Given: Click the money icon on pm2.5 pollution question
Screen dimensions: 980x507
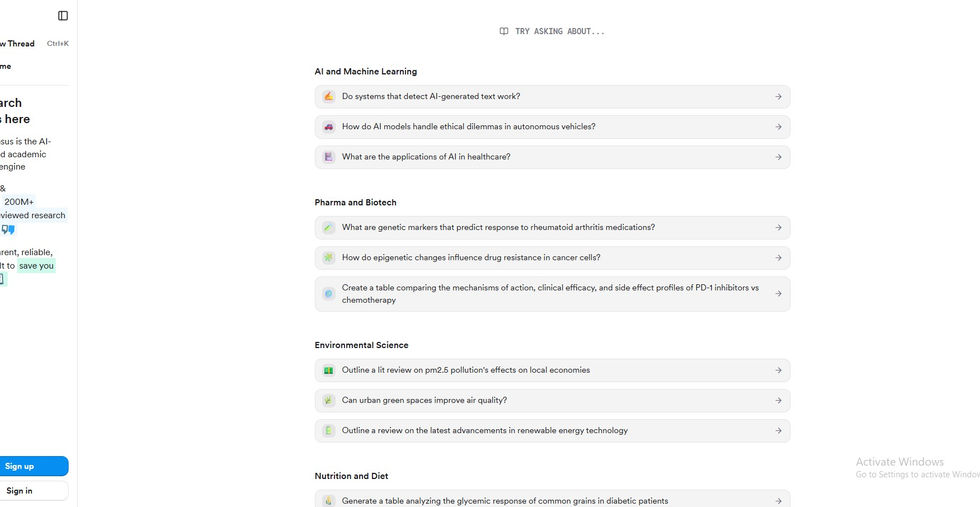Looking at the screenshot, I should (x=328, y=371).
